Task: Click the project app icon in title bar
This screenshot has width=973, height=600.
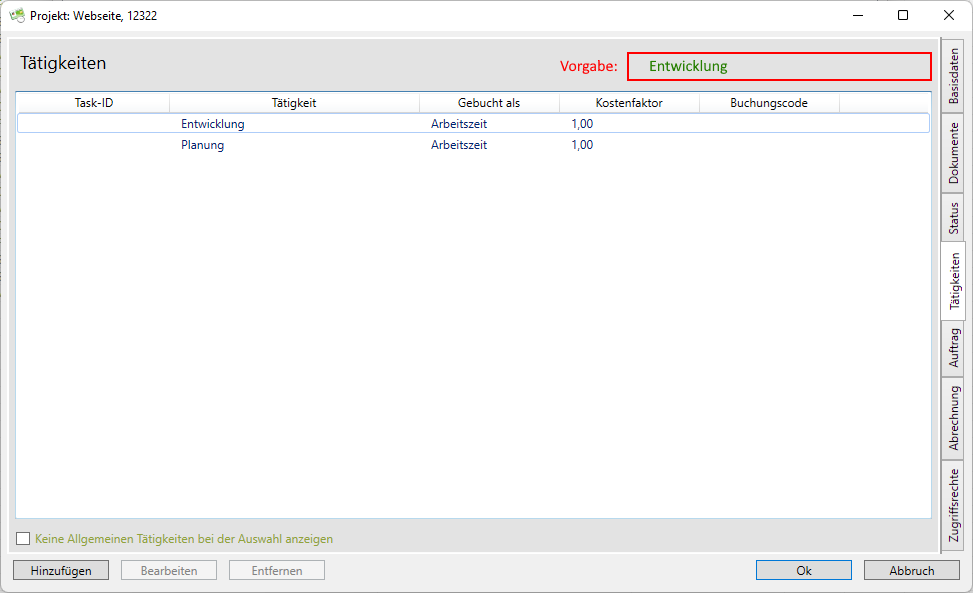Action: [17, 15]
